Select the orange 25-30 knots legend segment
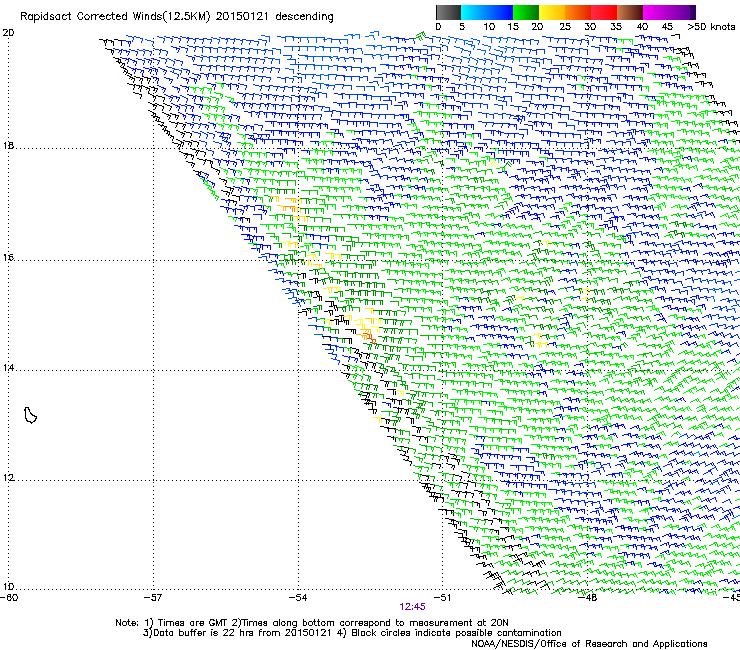 click(x=578, y=12)
